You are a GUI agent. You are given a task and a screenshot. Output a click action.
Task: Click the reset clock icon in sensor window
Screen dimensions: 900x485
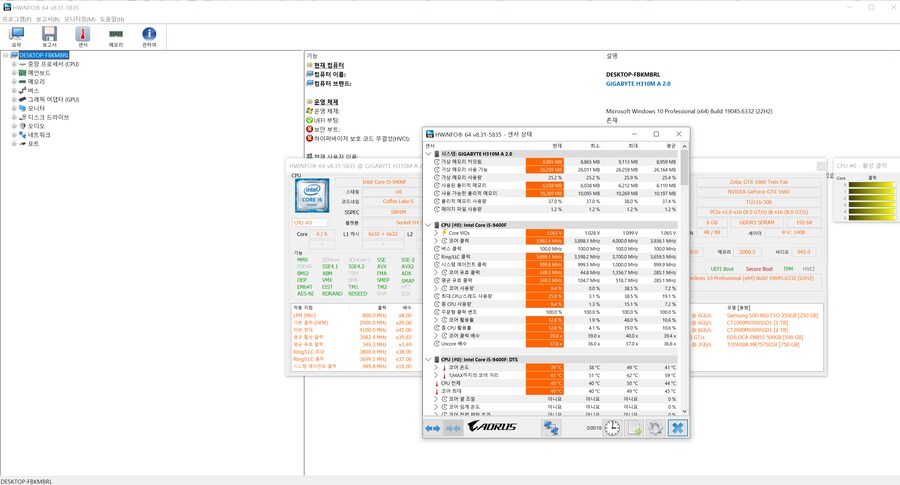(612, 428)
